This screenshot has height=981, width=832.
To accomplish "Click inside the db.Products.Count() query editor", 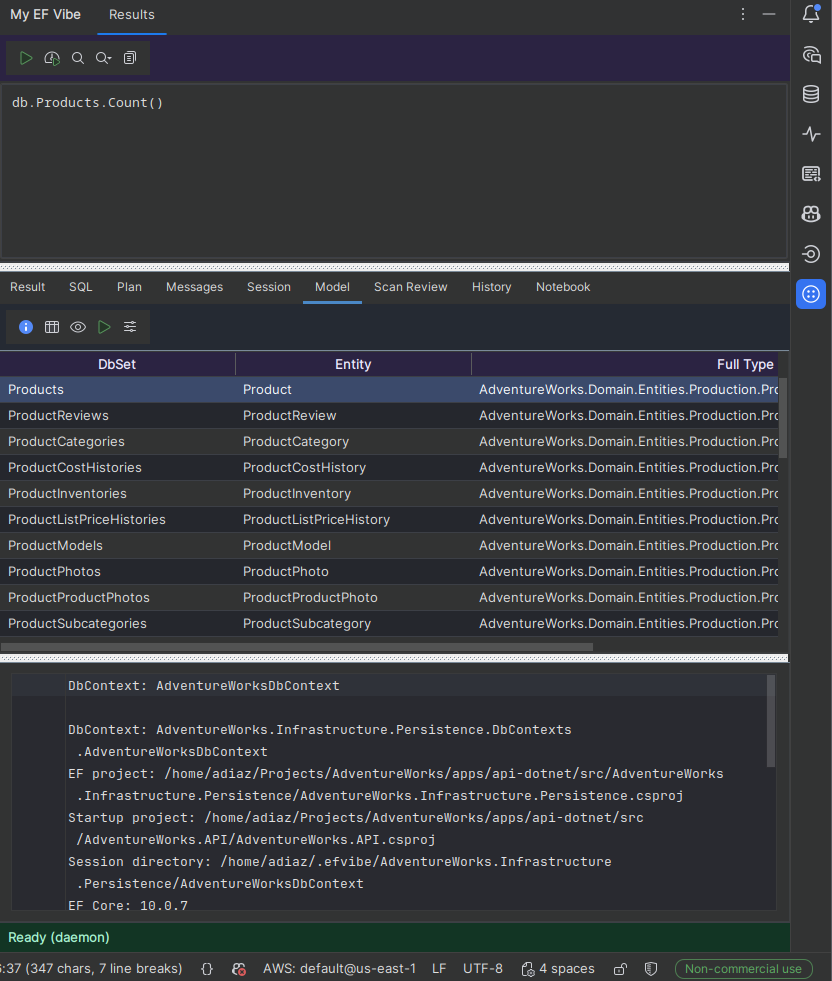I will [394, 170].
